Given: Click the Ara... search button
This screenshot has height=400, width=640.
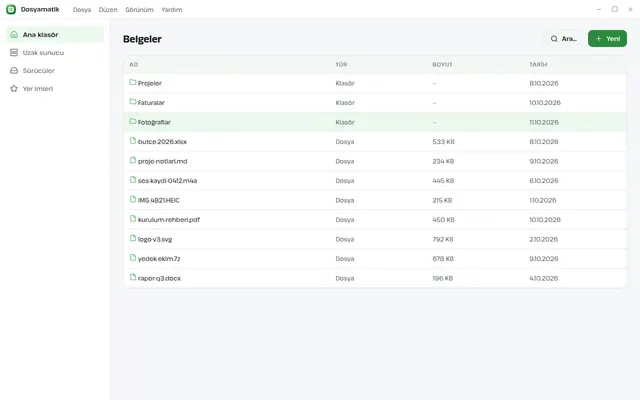Looking at the screenshot, I should pyautogui.click(x=563, y=39).
